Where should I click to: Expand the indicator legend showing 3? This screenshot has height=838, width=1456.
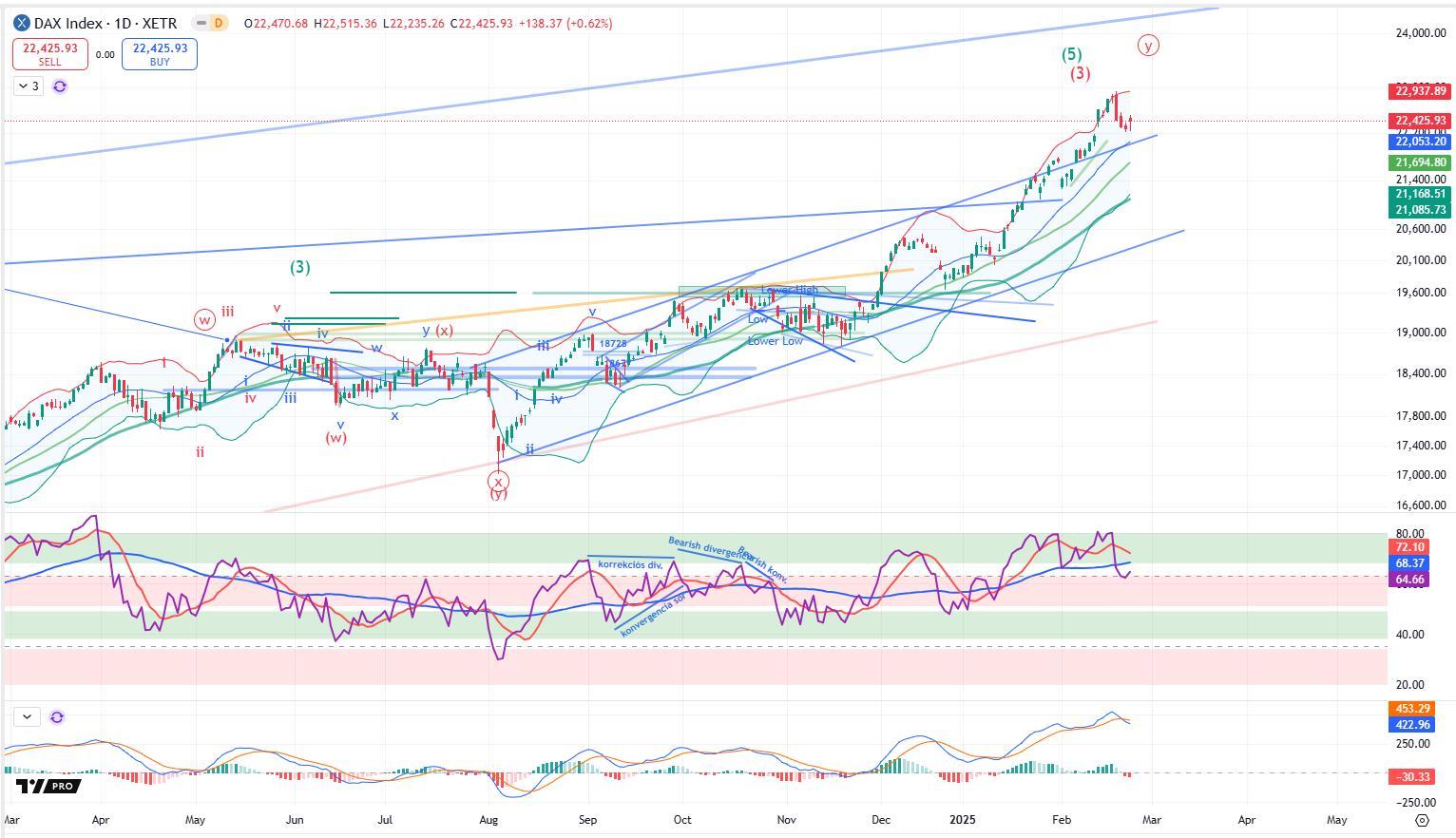[x=29, y=86]
